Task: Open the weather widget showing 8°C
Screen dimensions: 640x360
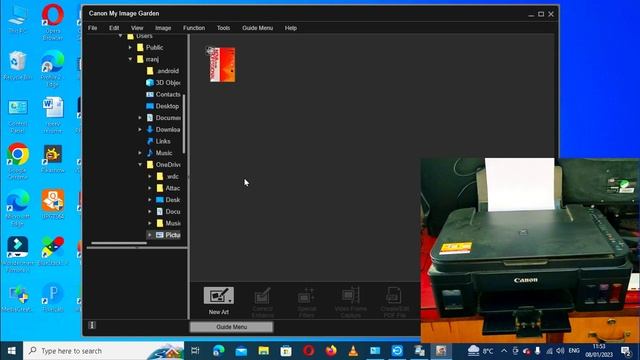Action: [x=480, y=351]
